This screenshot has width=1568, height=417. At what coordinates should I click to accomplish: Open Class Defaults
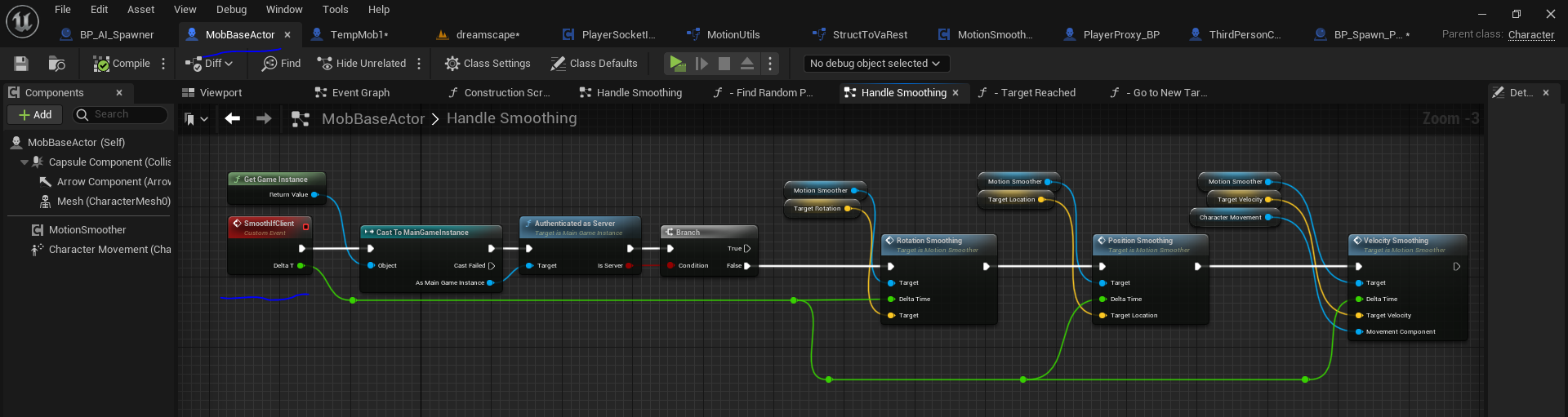point(594,64)
